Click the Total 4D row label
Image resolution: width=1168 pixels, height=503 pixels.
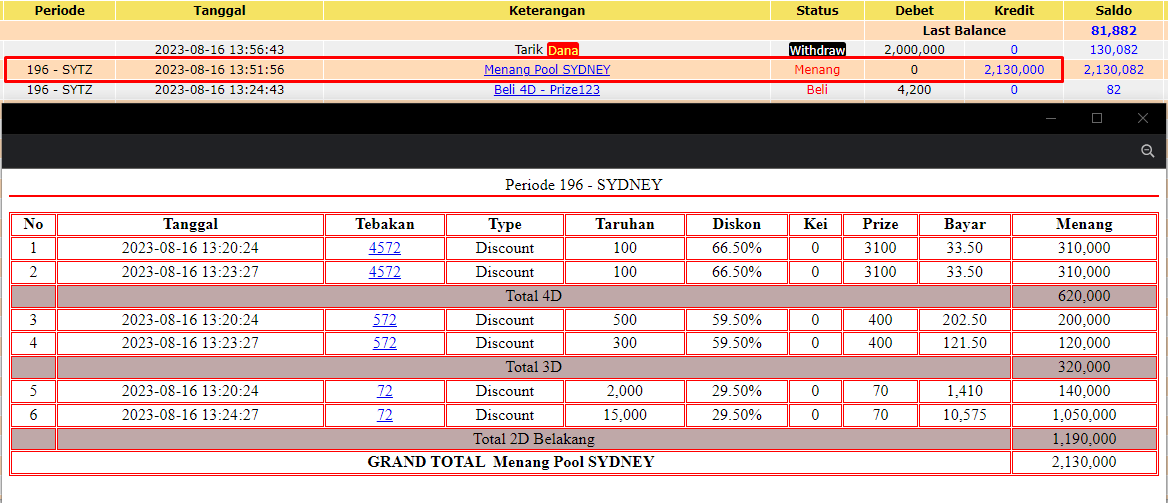coord(533,296)
